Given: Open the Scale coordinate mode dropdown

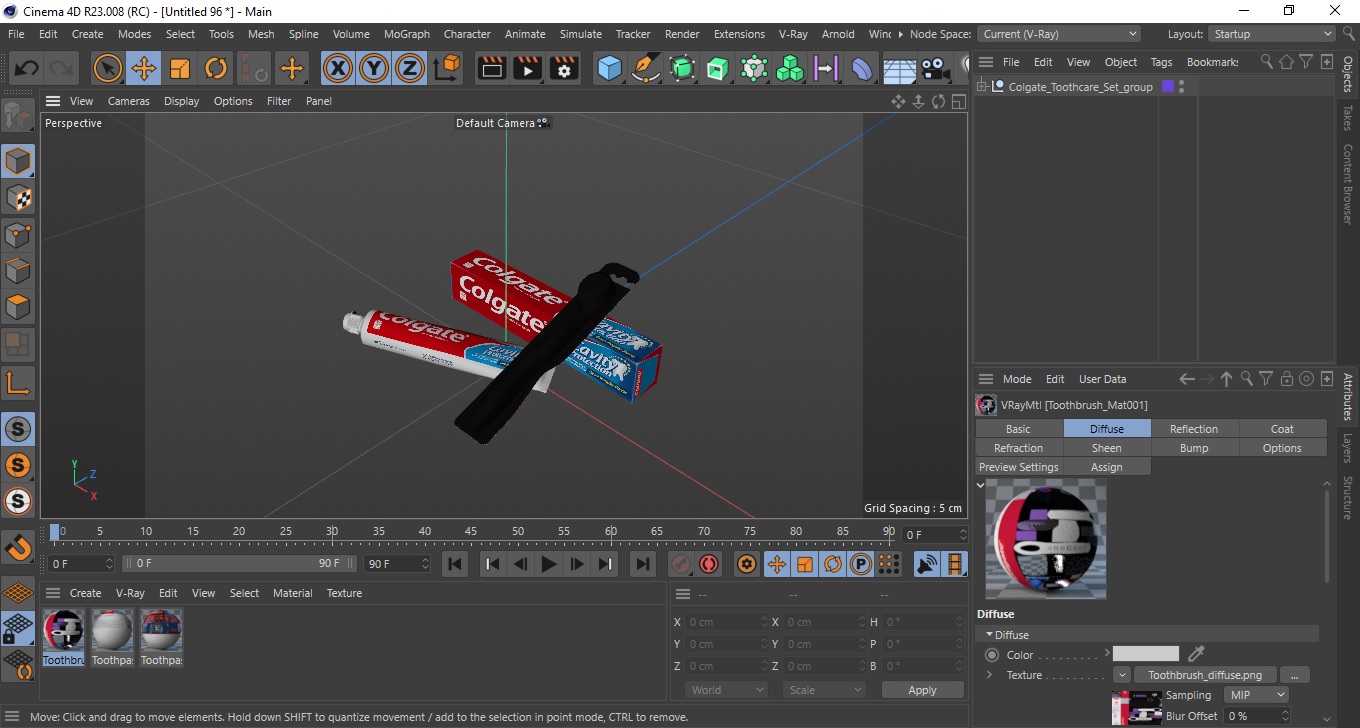Looking at the screenshot, I should point(824,690).
